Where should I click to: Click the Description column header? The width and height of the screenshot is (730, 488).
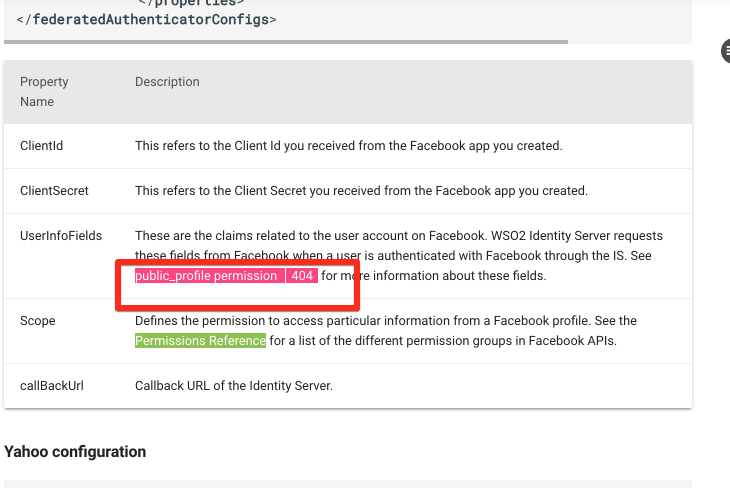(167, 82)
